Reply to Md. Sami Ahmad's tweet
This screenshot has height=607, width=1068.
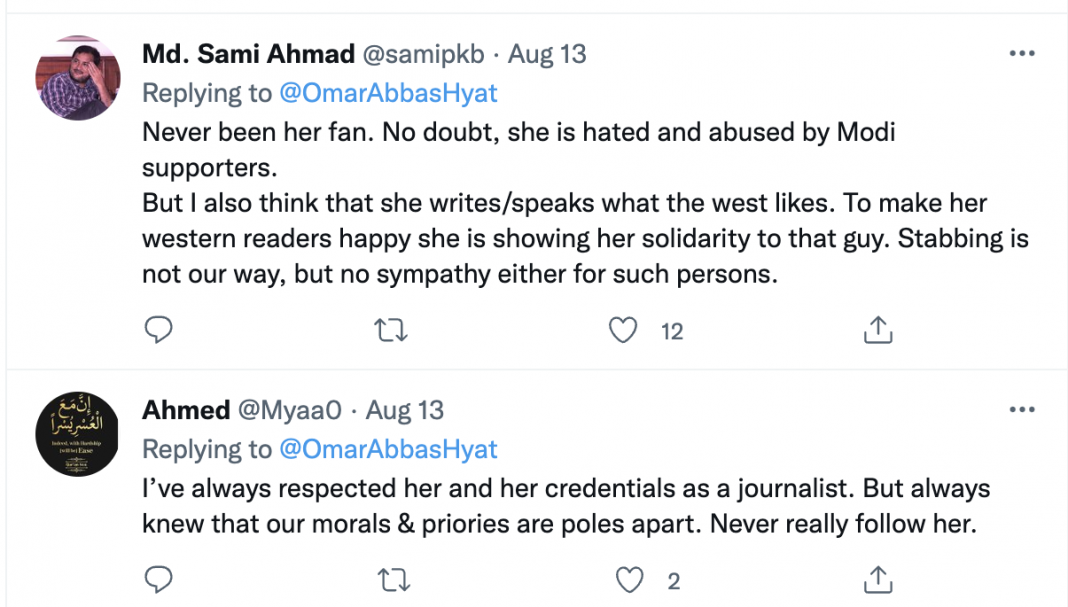pyautogui.click(x=158, y=330)
